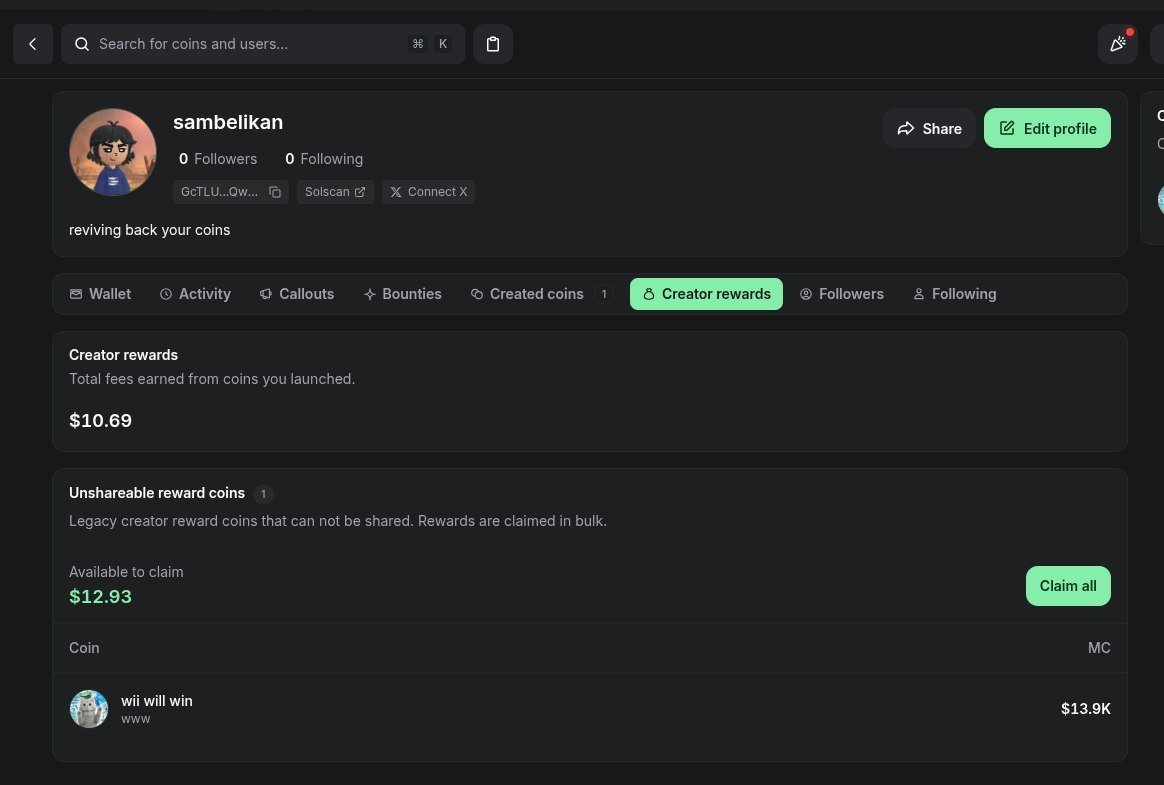
Task: Click the Command K shortcut hint
Action: point(431,44)
